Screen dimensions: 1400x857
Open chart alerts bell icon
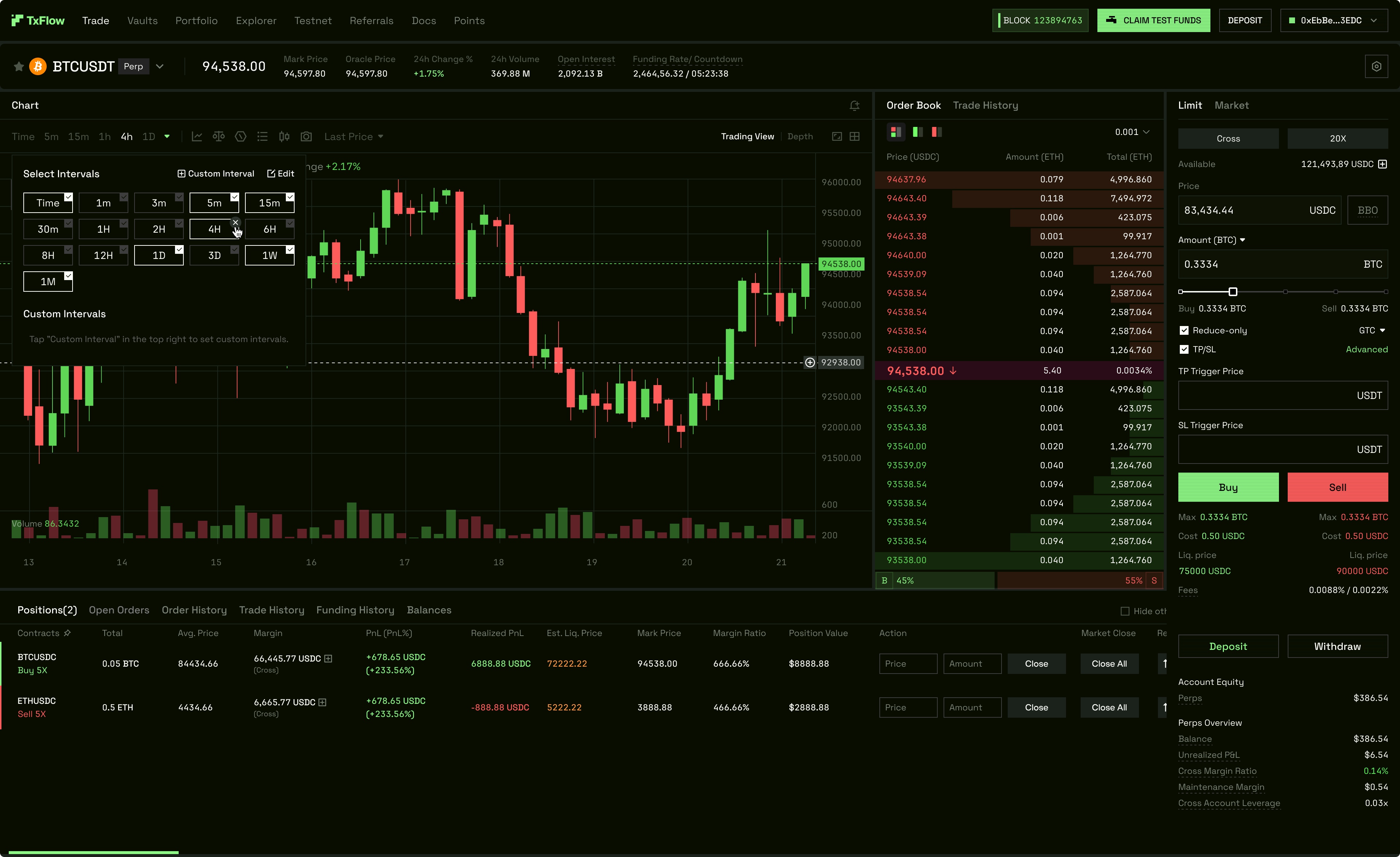(x=855, y=106)
